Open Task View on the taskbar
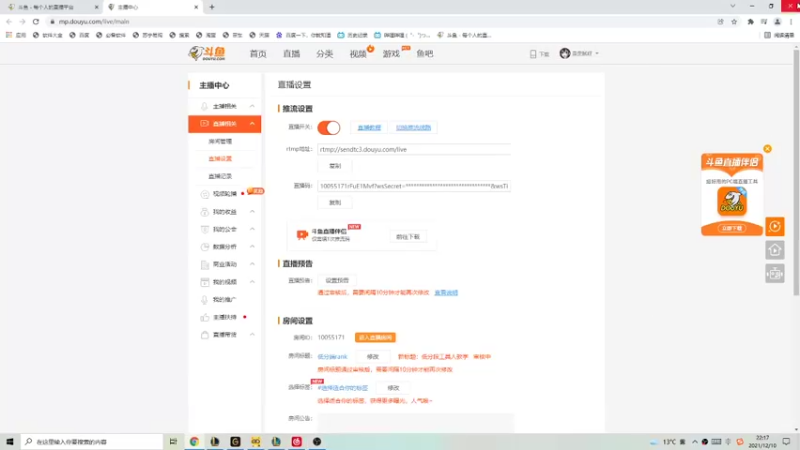 173,441
